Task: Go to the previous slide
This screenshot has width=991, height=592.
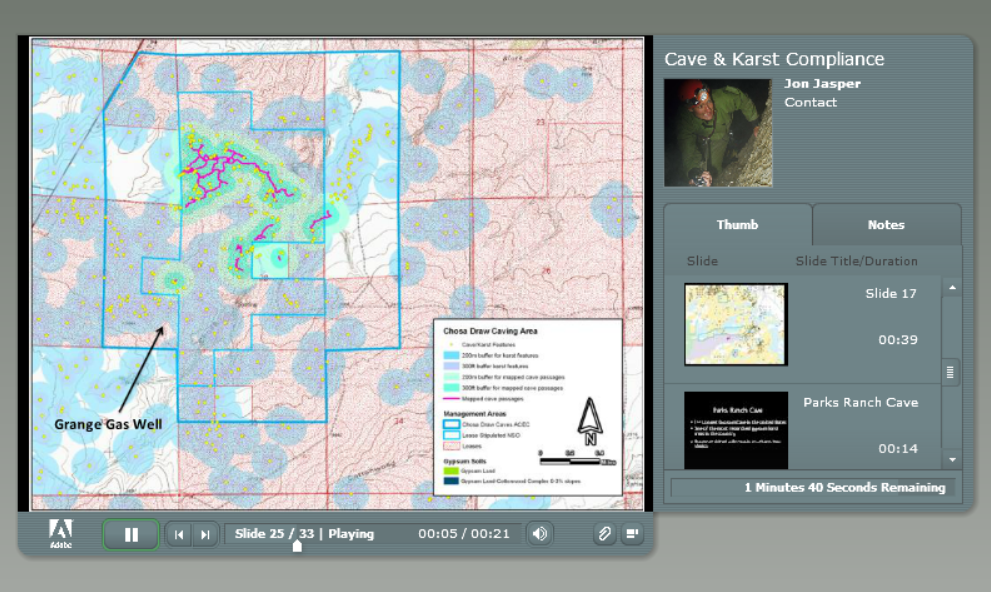Action: 179,535
